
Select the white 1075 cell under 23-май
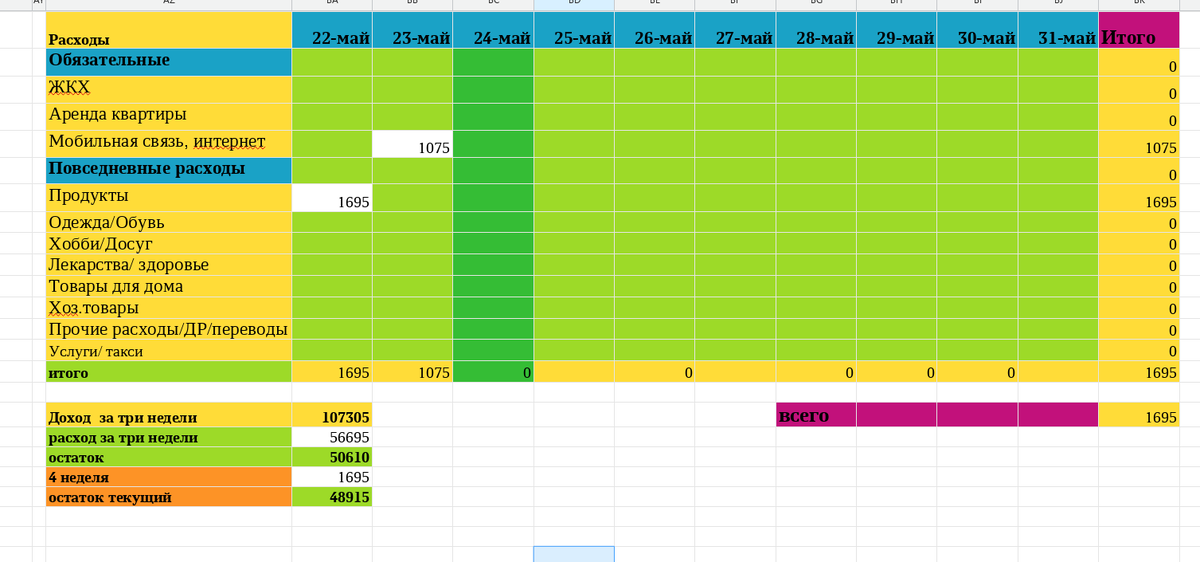point(412,144)
